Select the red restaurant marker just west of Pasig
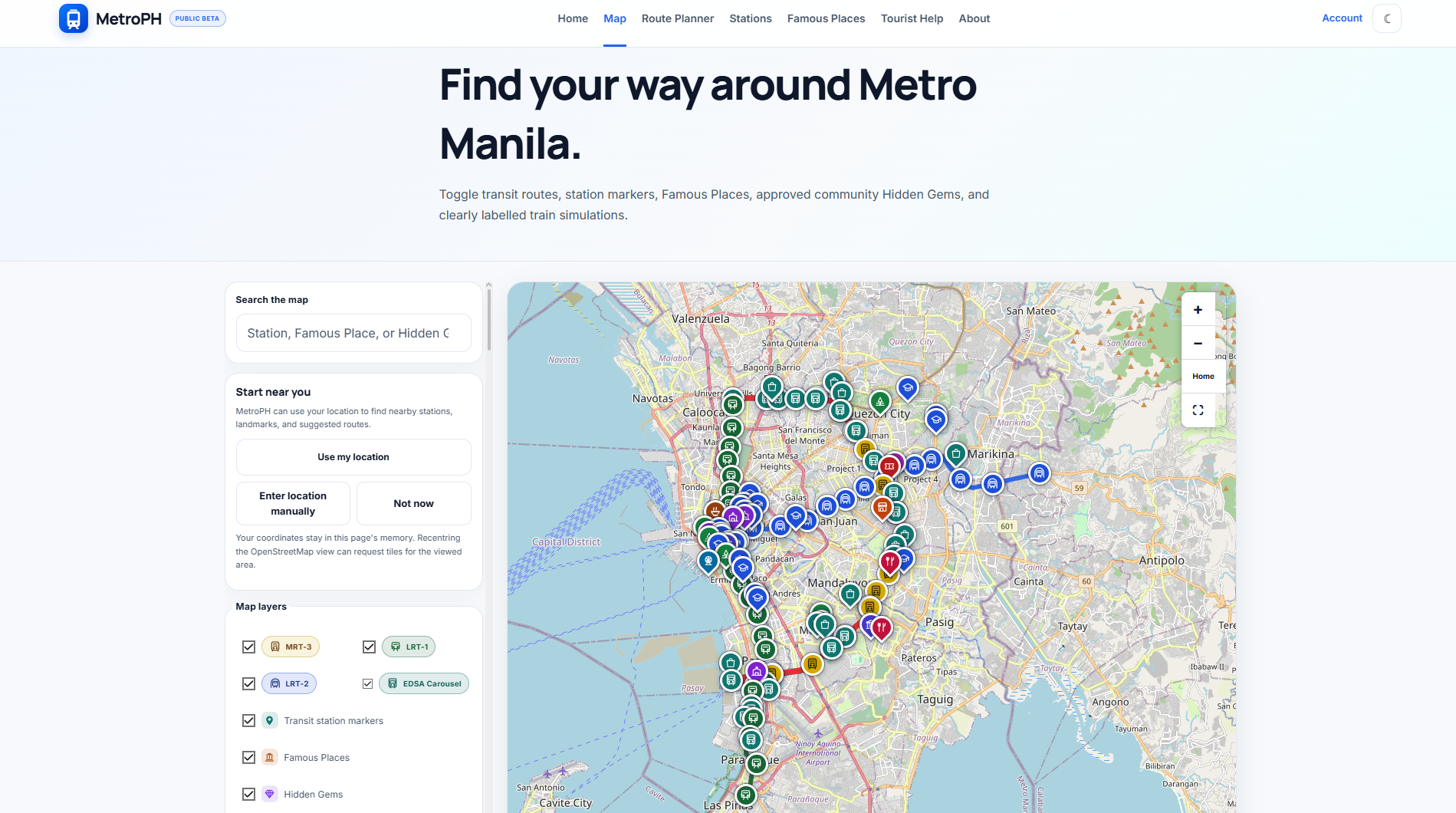The height and width of the screenshot is (813, 1456). [881, 628]
